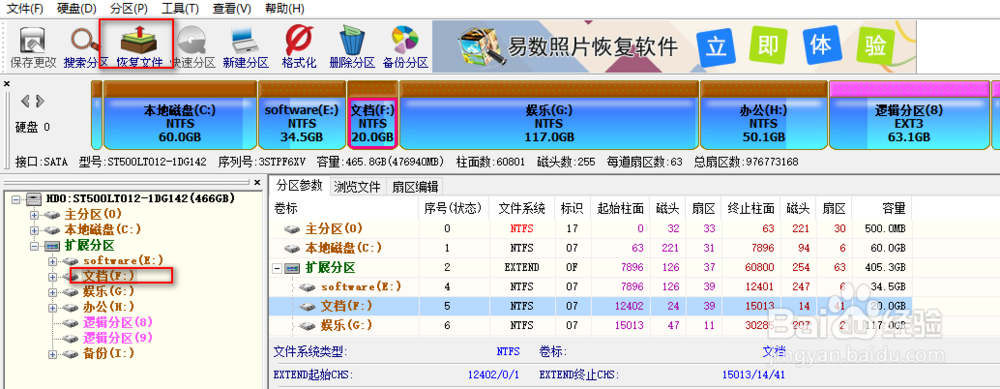Click the Backup Partition (备份分区) icon

coord(405,48)
